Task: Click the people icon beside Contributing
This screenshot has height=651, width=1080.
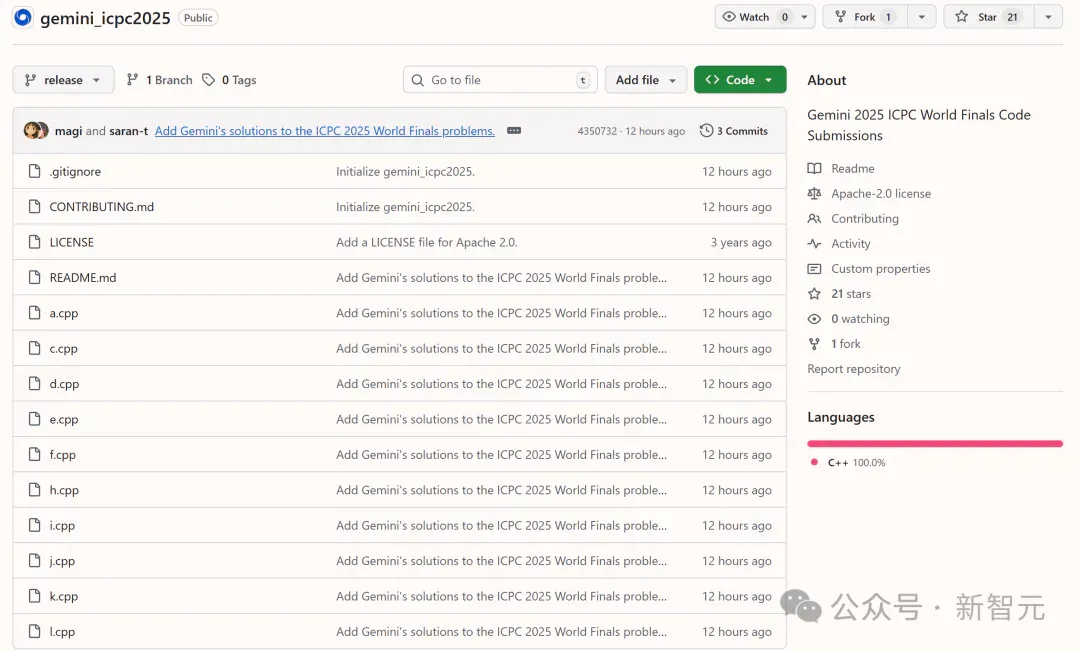Action: pyautogui.click(x=814, y=218)
